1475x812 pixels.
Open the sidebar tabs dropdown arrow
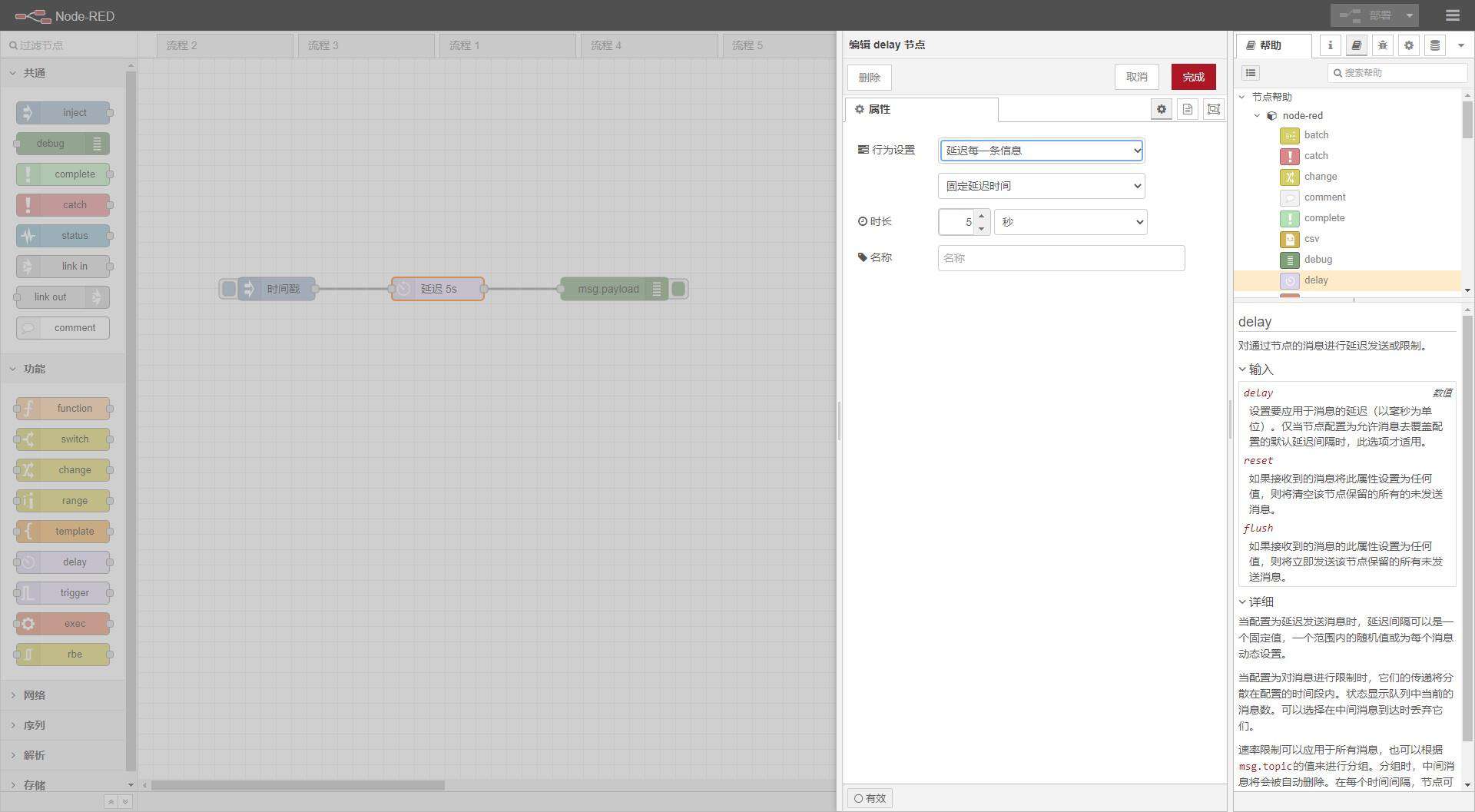(1460, 45)
